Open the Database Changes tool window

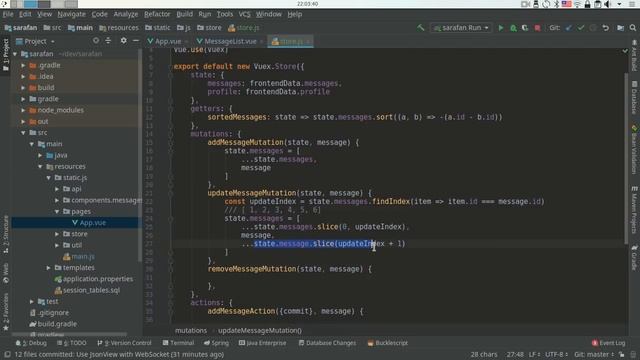[327, 343]
